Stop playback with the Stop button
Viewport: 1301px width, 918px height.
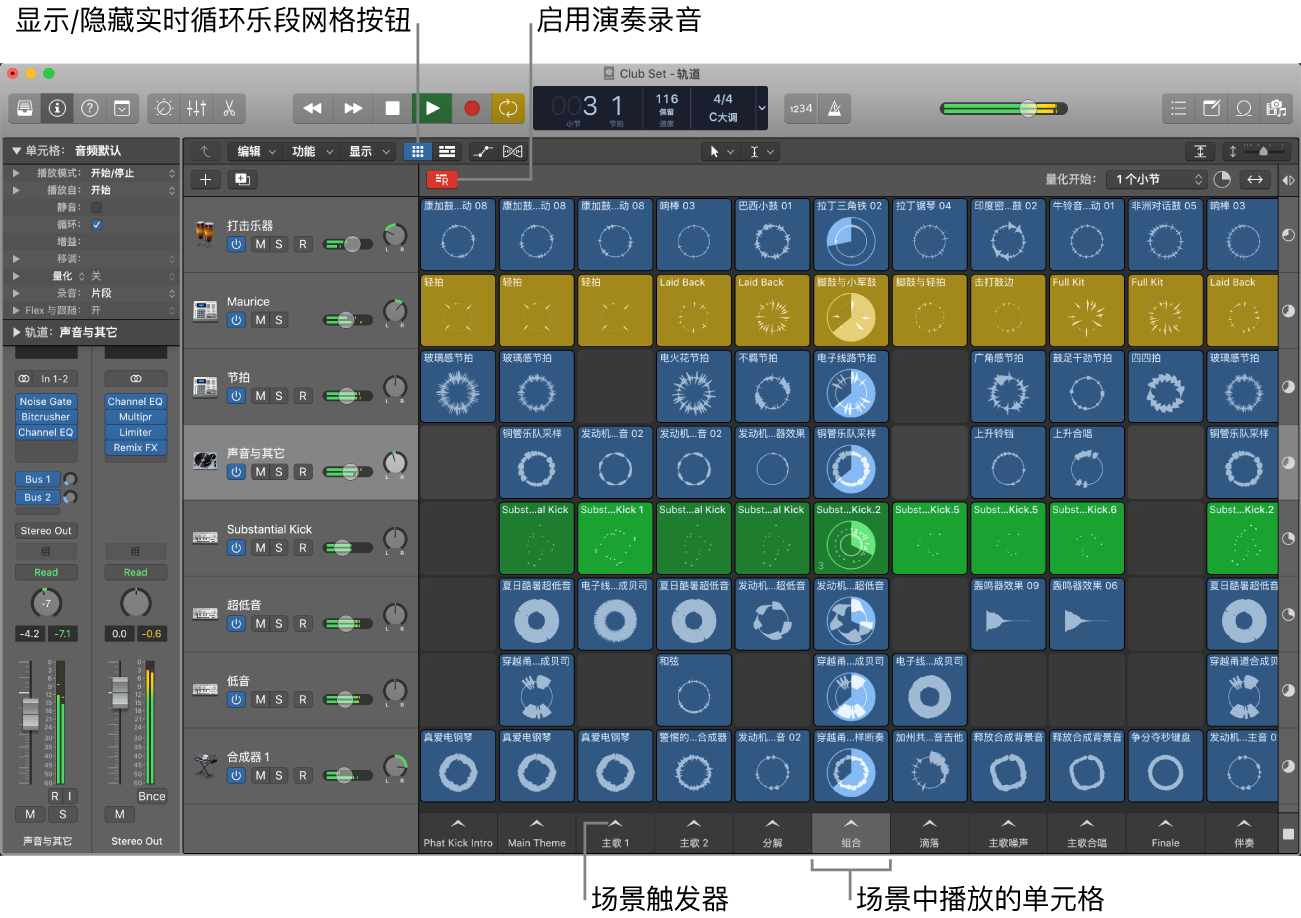393,108
